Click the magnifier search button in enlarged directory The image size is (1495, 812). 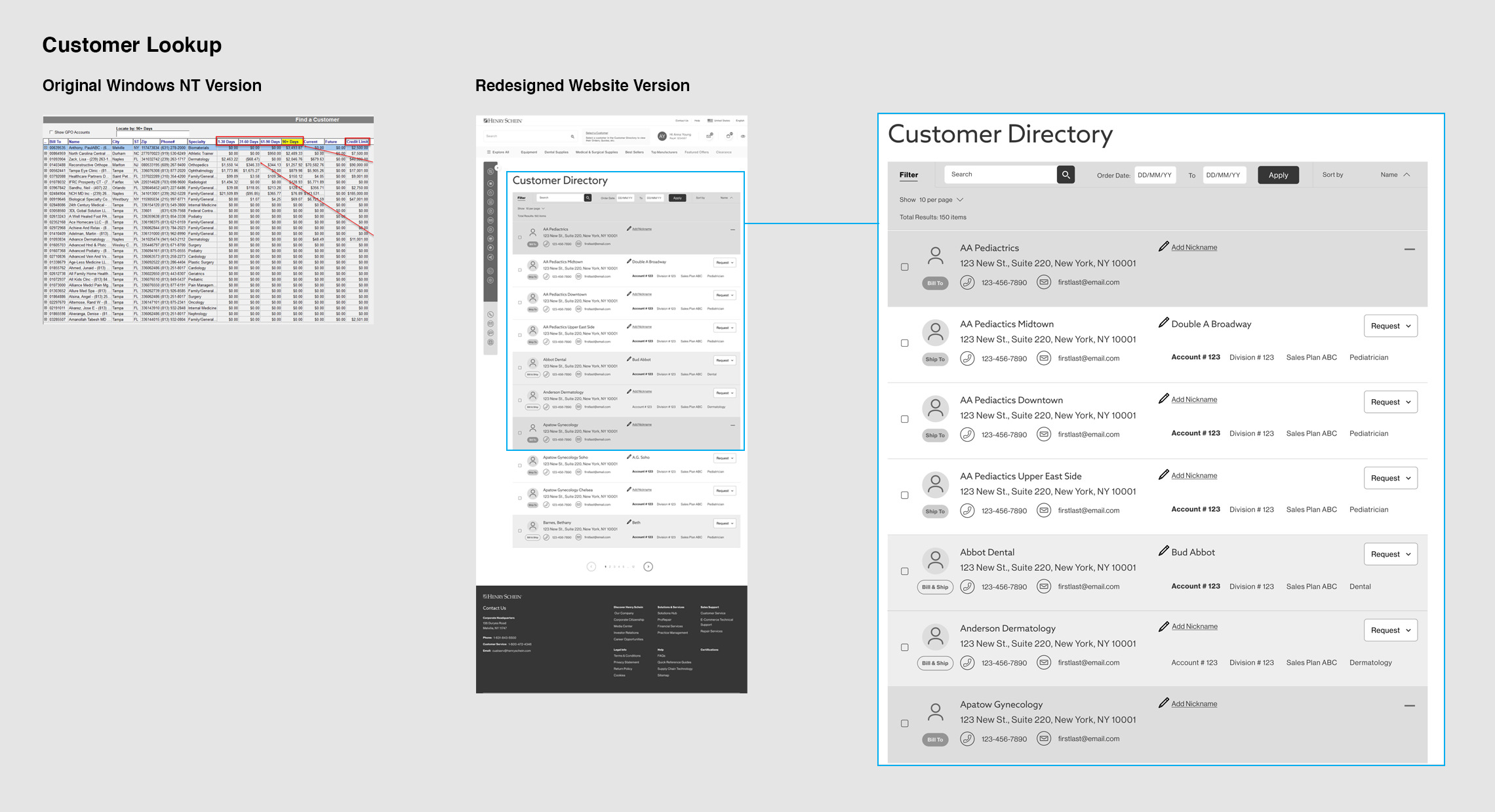(x=1066, y=174)
